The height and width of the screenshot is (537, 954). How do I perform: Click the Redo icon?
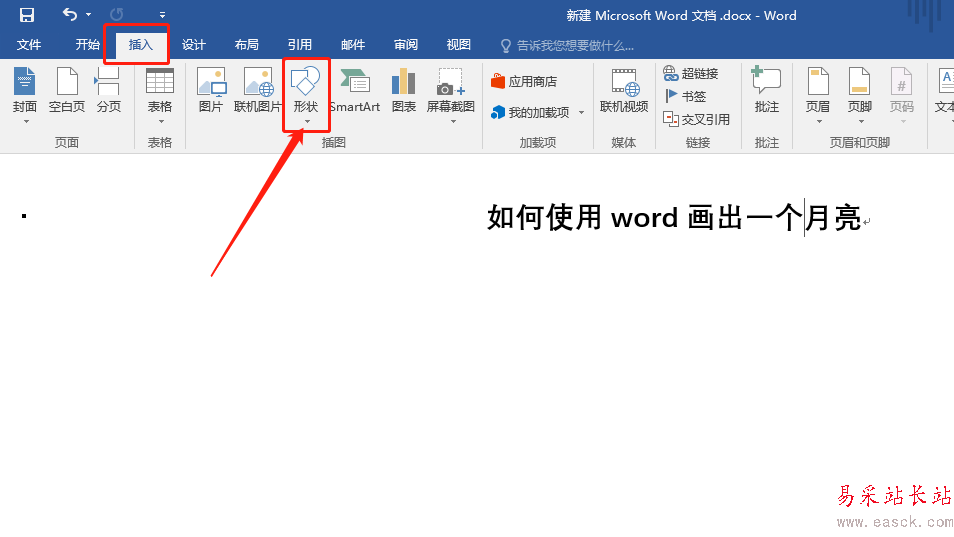[117, 14]
